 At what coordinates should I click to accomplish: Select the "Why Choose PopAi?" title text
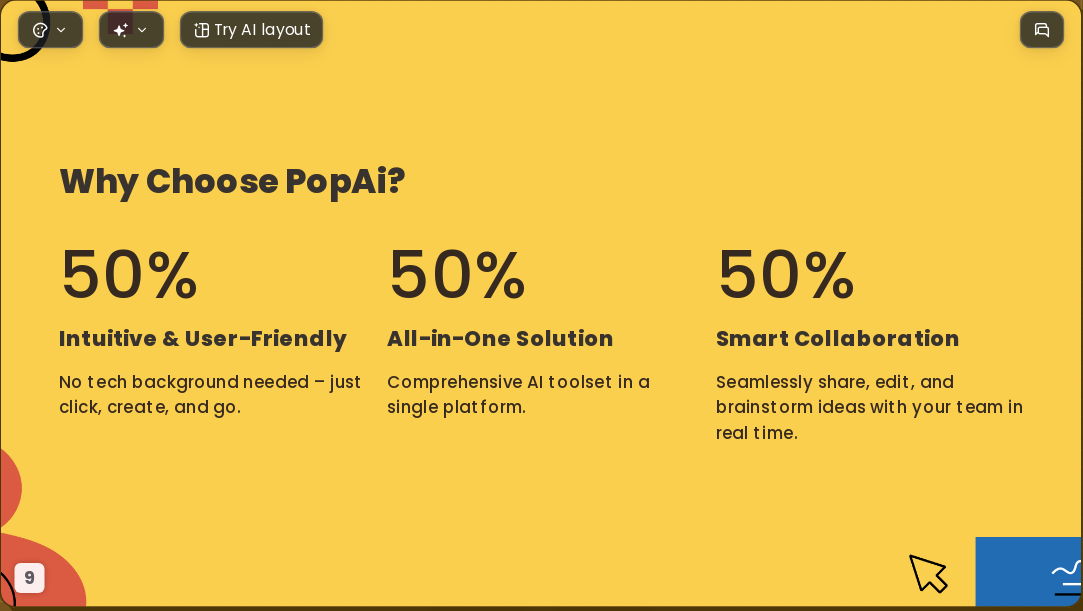pyautogui.click(x=232, y=182)
